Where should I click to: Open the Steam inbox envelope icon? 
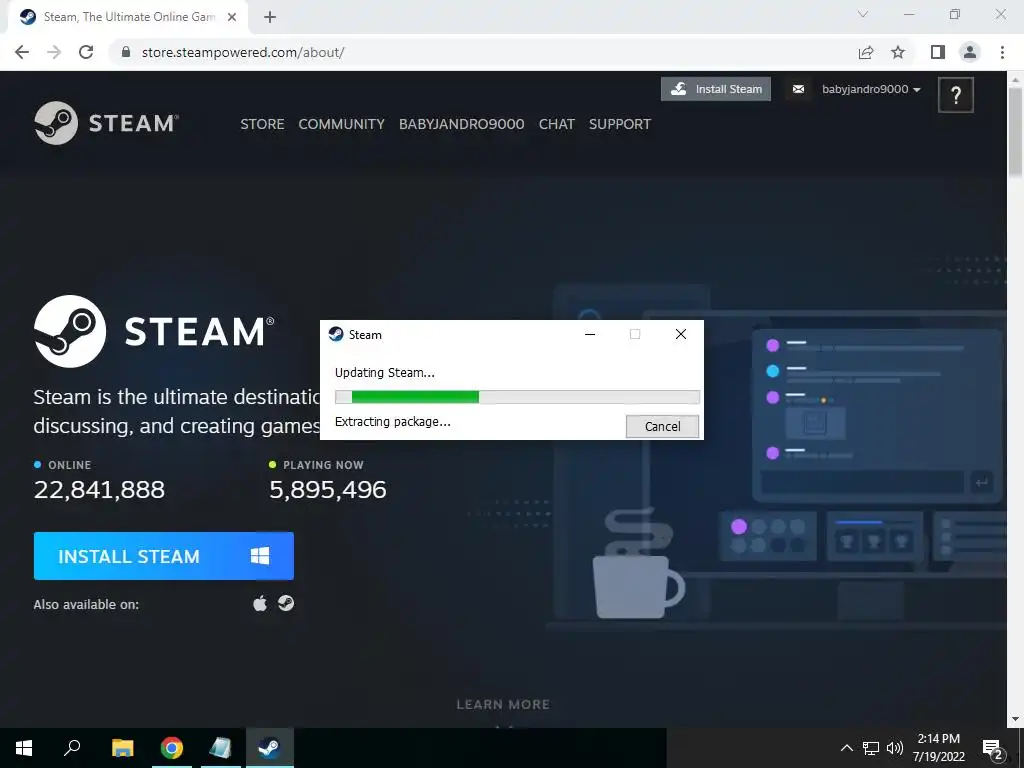click(x=798, y=89)
